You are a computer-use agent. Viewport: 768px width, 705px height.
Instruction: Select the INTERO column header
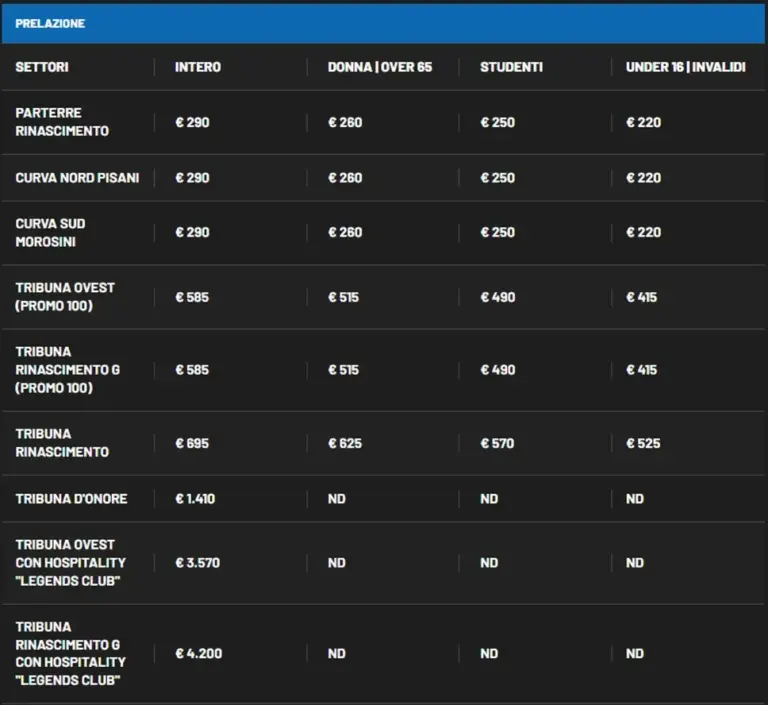pos(198,67)
